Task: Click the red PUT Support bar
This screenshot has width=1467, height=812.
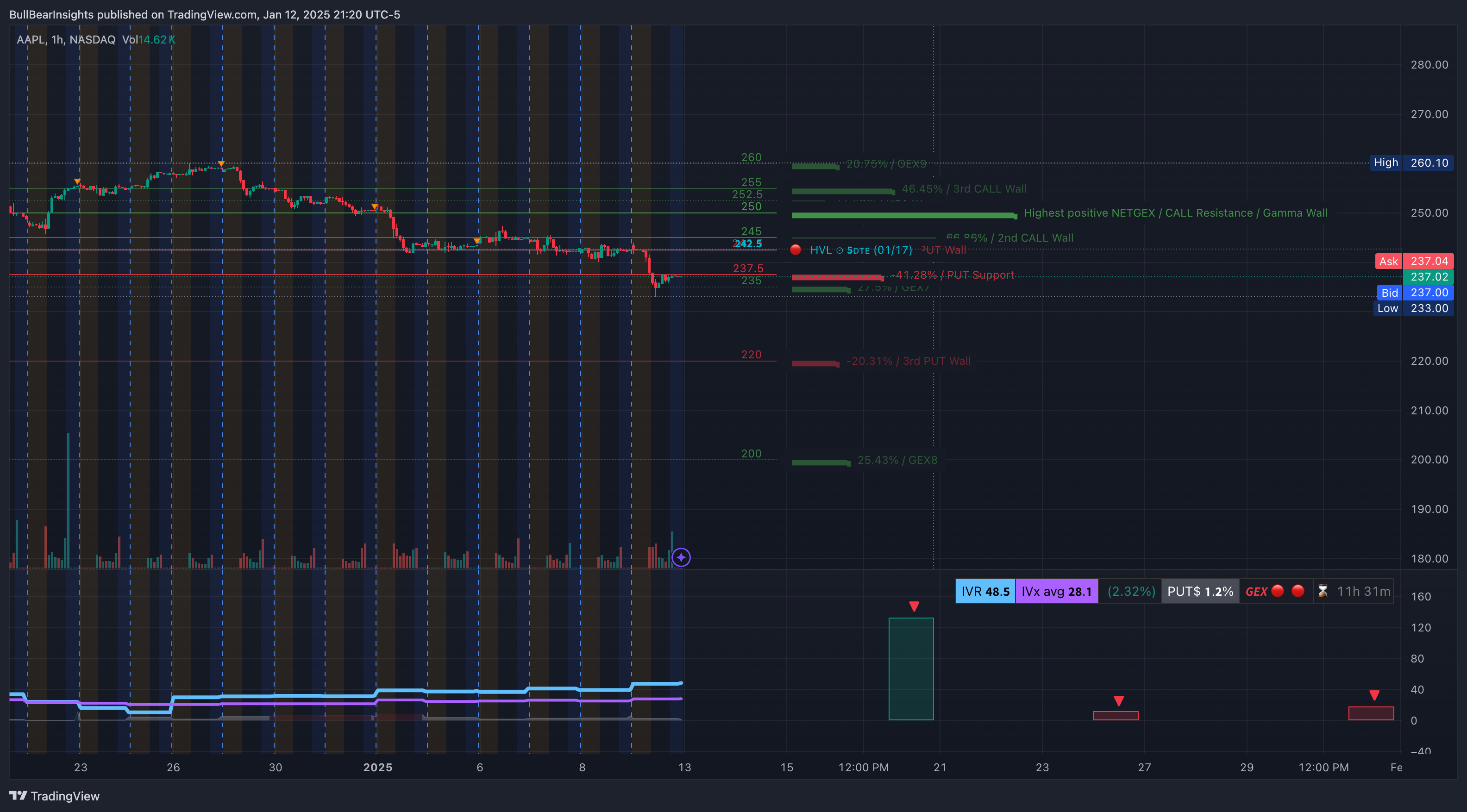Action: pyautogui.click(x=837, y=277)
